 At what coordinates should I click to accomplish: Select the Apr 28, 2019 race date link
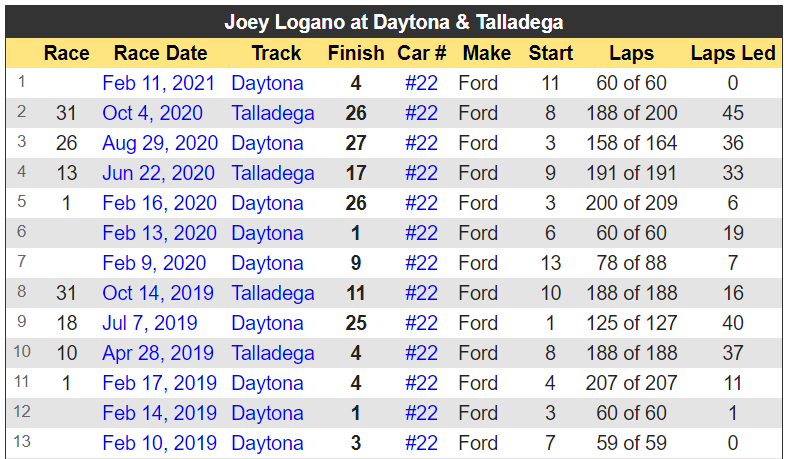[158, 353]
